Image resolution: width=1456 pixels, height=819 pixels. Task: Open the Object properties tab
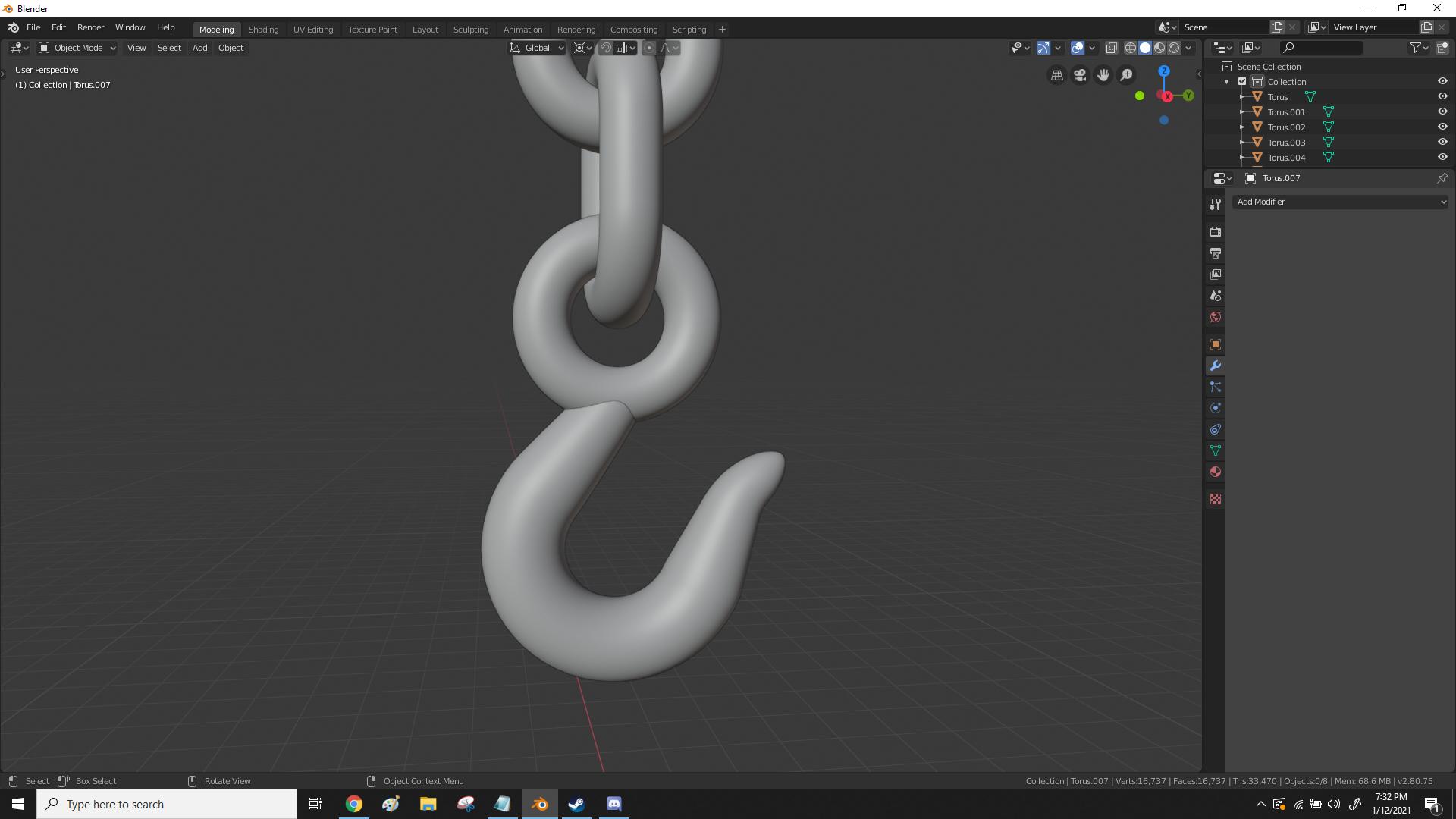[x=1216, y=344]
